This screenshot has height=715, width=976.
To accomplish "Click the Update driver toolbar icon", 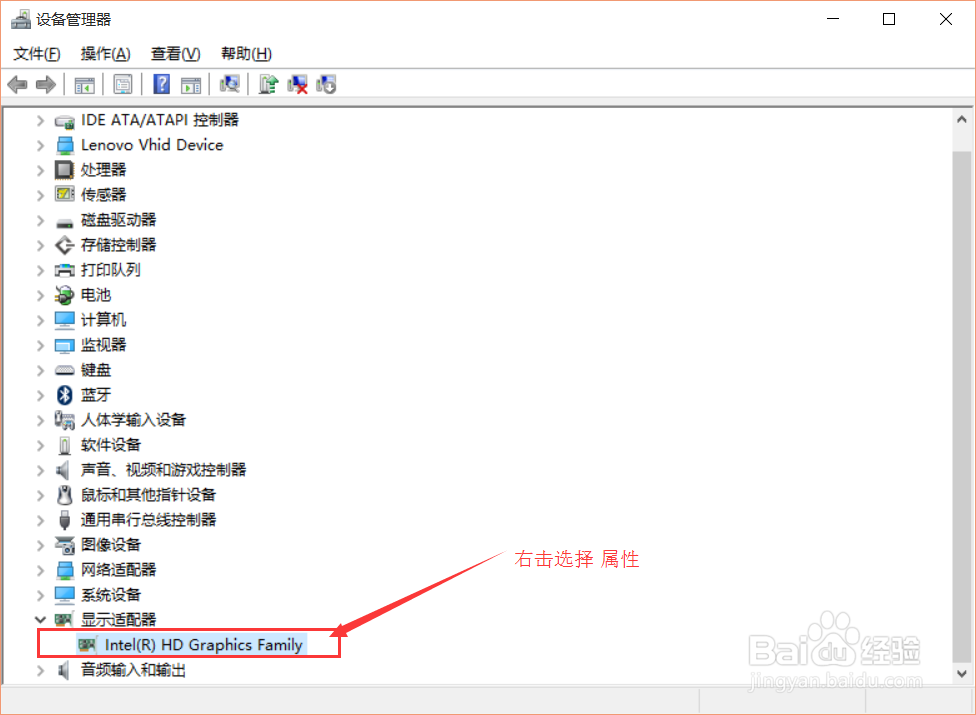I will coord(268,84).
